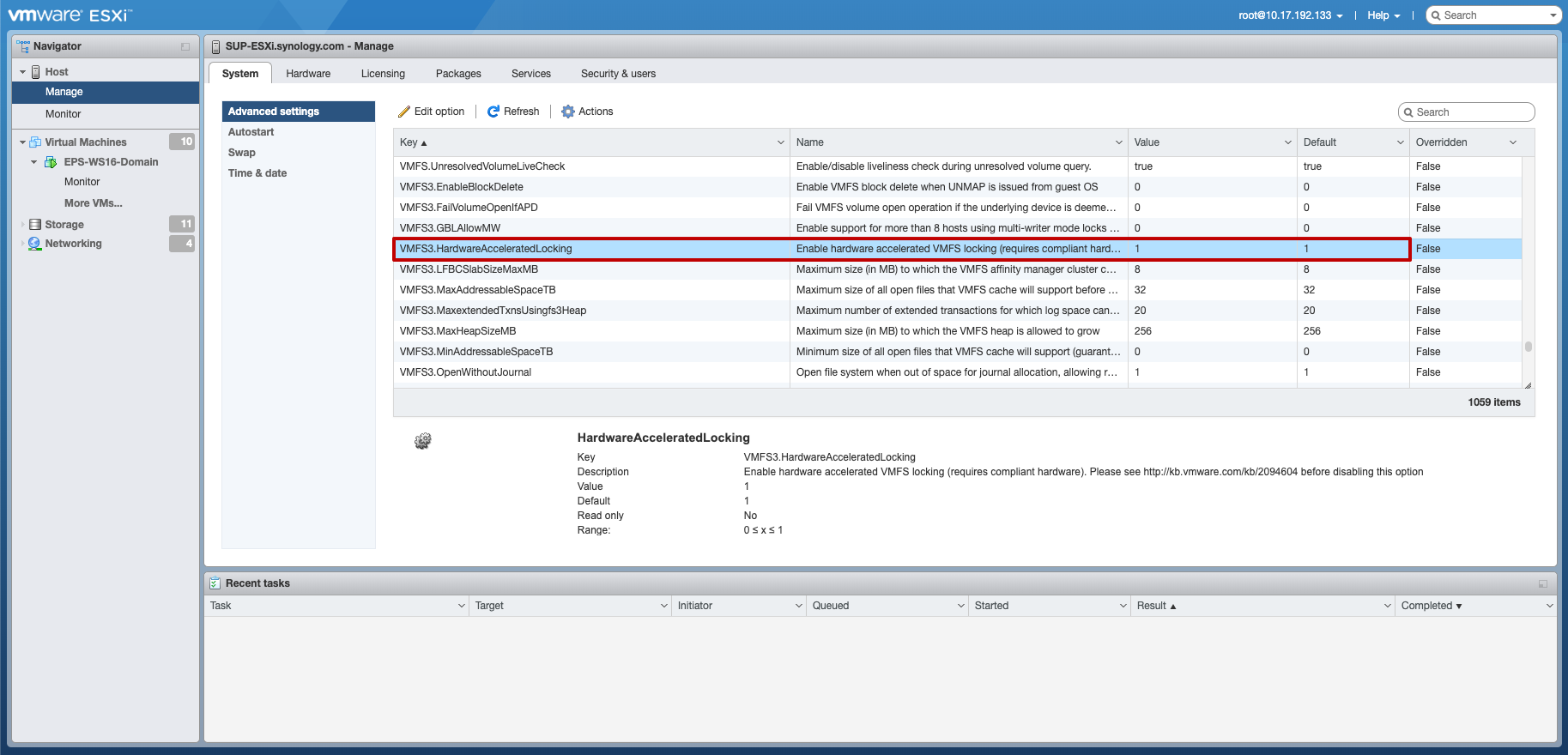The image size is (1568, 755).
Task: Click the Virtual Machines icon
Action: [35, 142]
